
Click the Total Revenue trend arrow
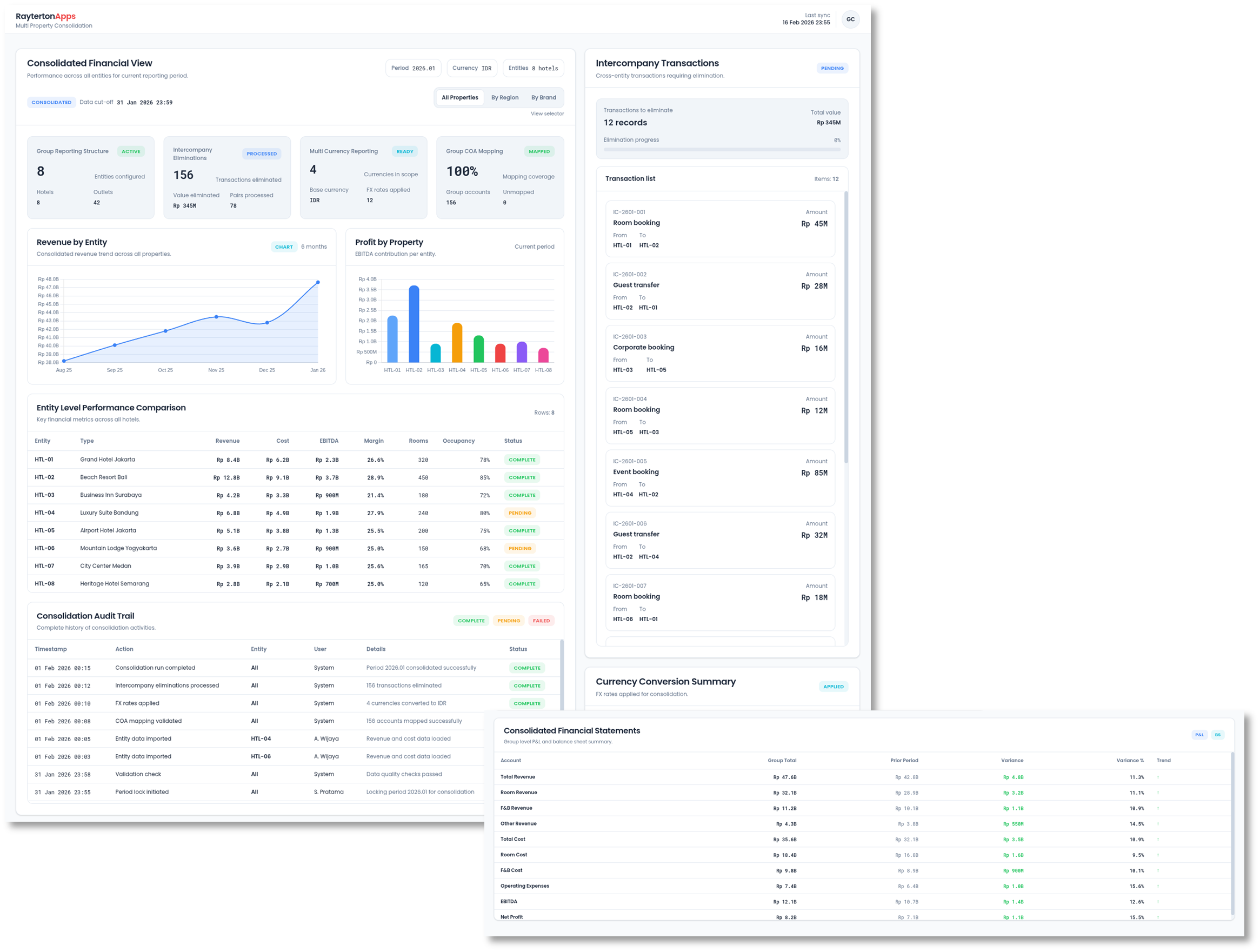pos(1157,777)
